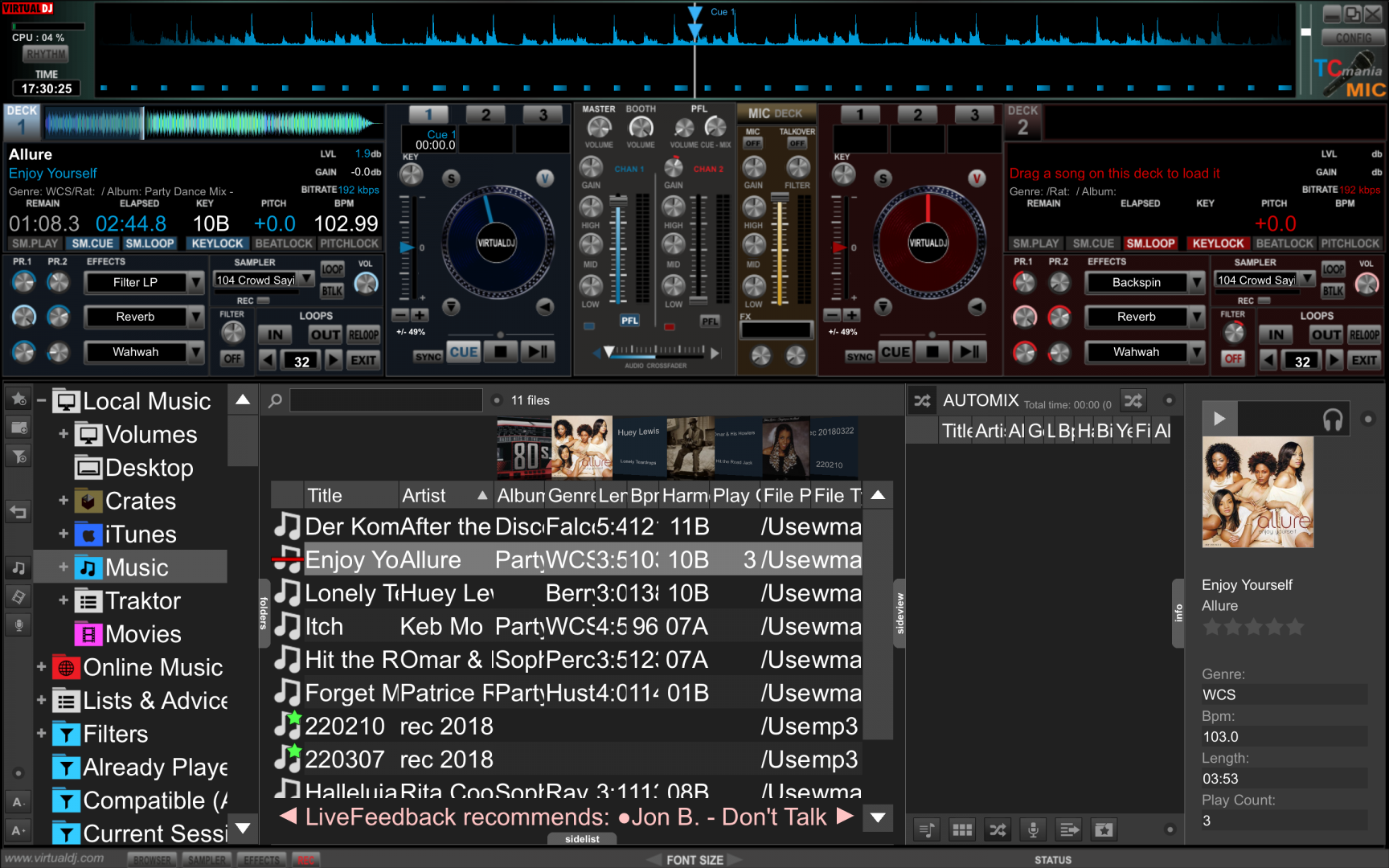The image size is (1389, 868).
Task: Decrease browser font size with A- icon
Action: tap(18, 801)
